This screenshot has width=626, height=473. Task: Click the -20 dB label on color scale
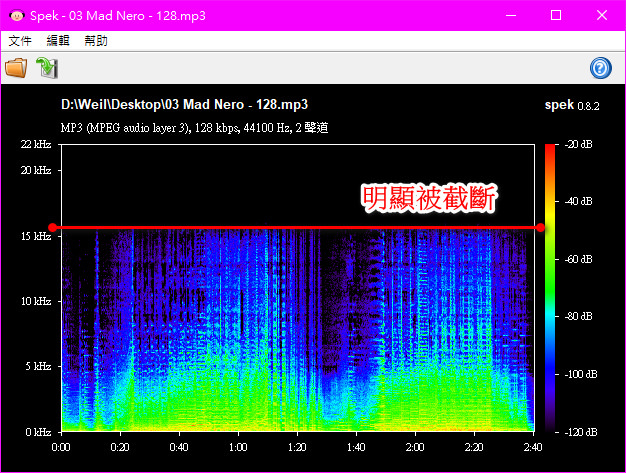click(579, 145)
